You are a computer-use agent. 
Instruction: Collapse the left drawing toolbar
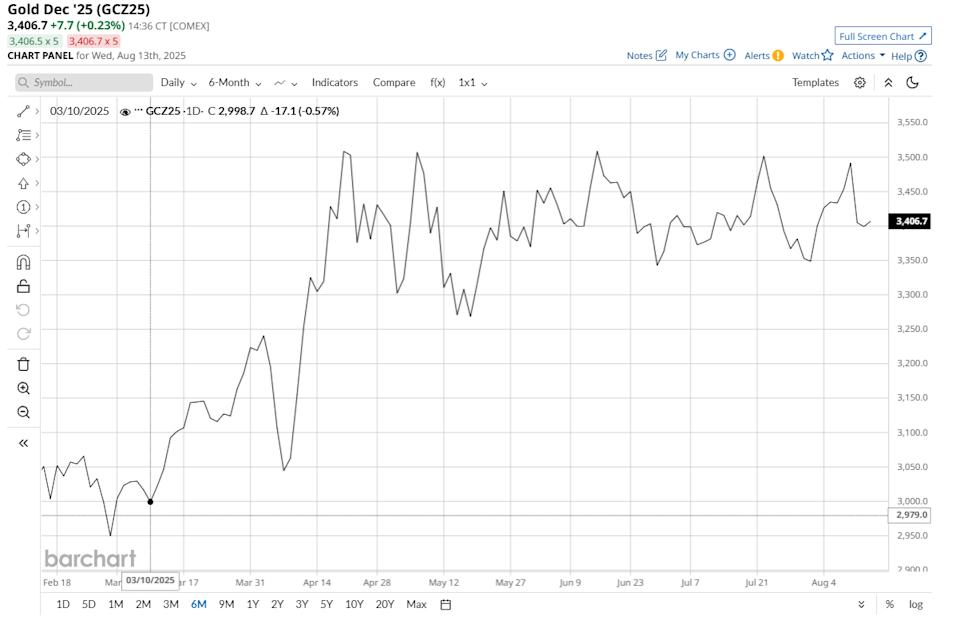(23, 443)
